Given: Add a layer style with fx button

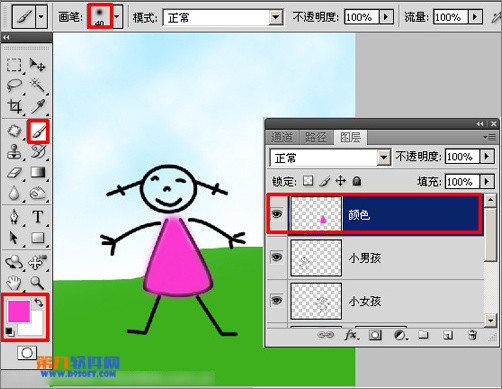Looking at the screenshot, I should [352, 335].
